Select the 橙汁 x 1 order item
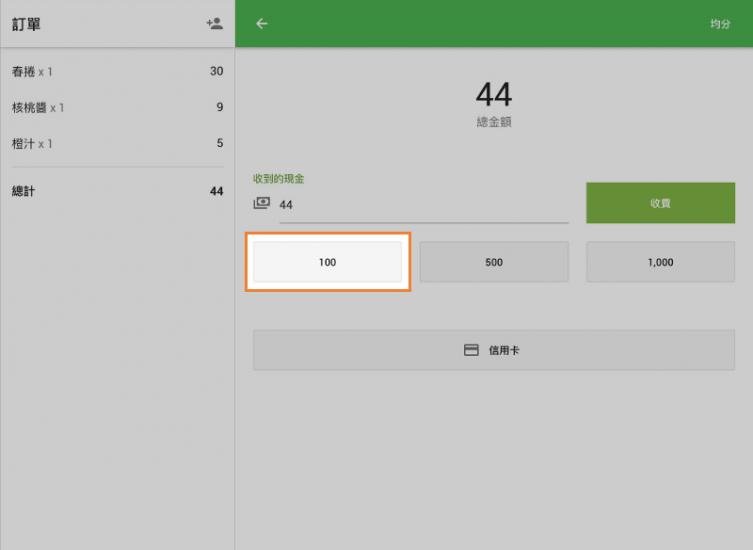This screenshot has height=550, width=753. pyautogui.click(x=32, y=144)
